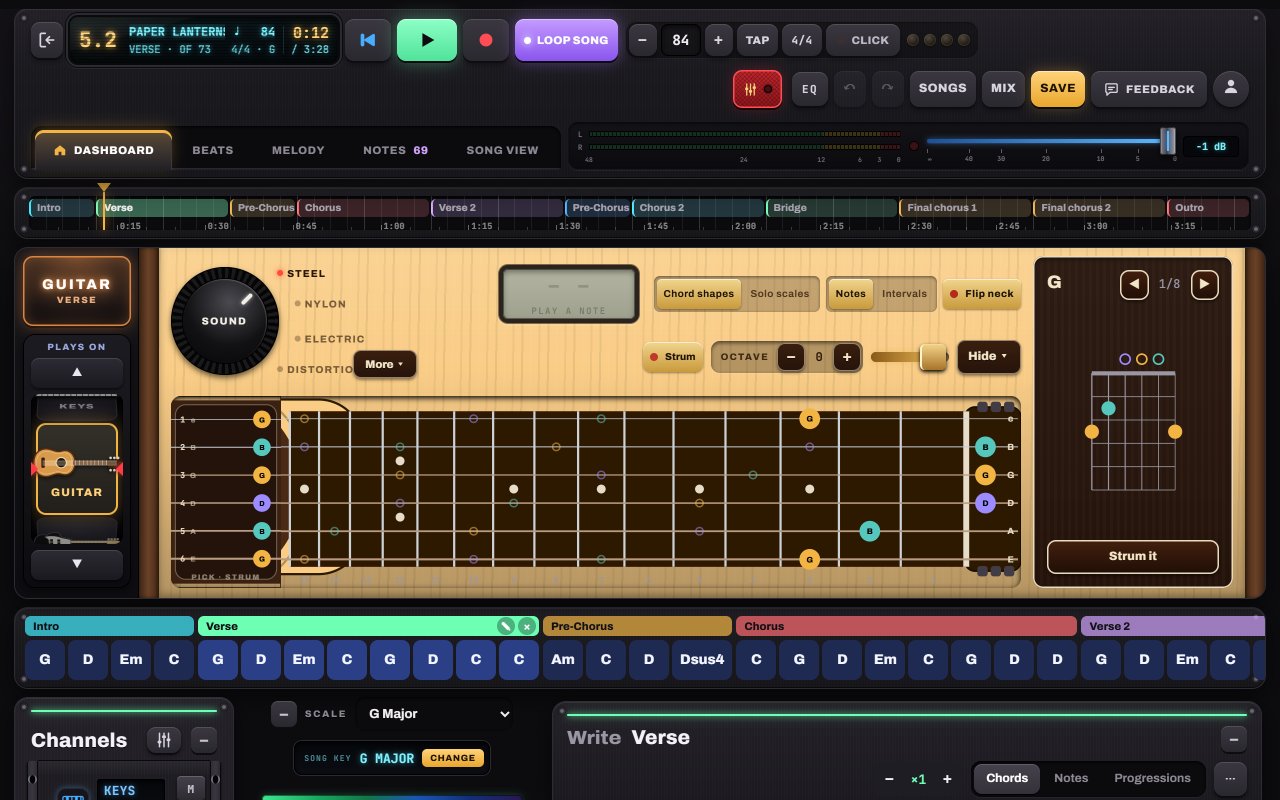Remove the Verse section with x icon
Image resolution: width=1280 pixels, height=800 pixels.
(527, 626)
